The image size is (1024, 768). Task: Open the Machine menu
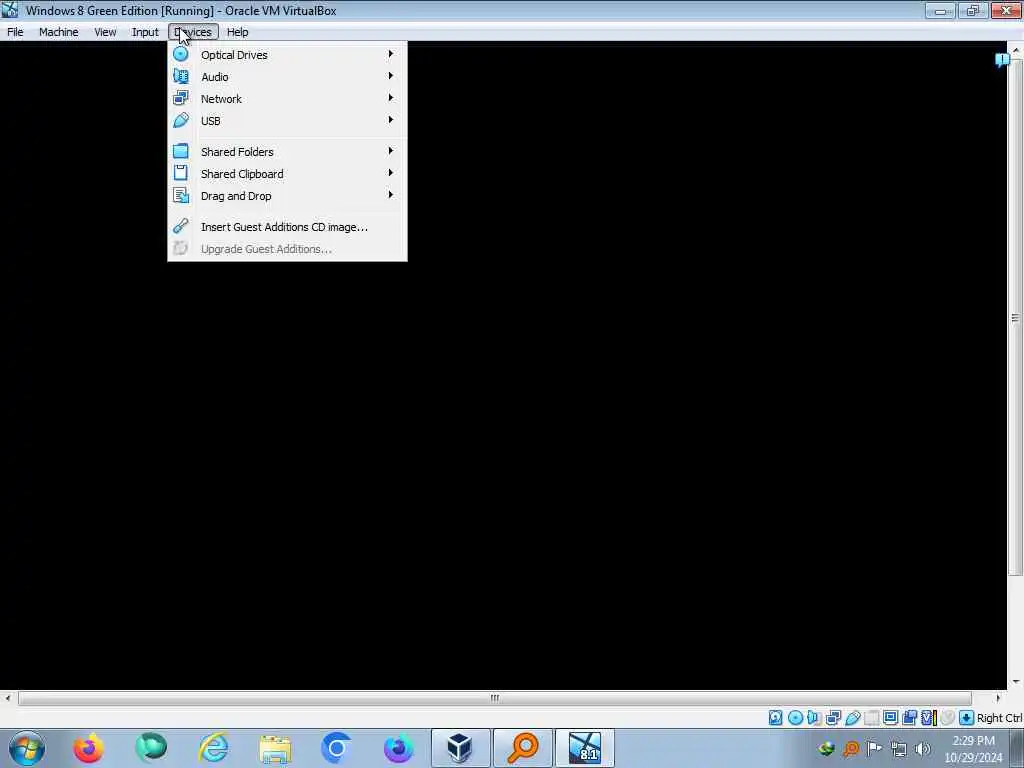point(59,32)
